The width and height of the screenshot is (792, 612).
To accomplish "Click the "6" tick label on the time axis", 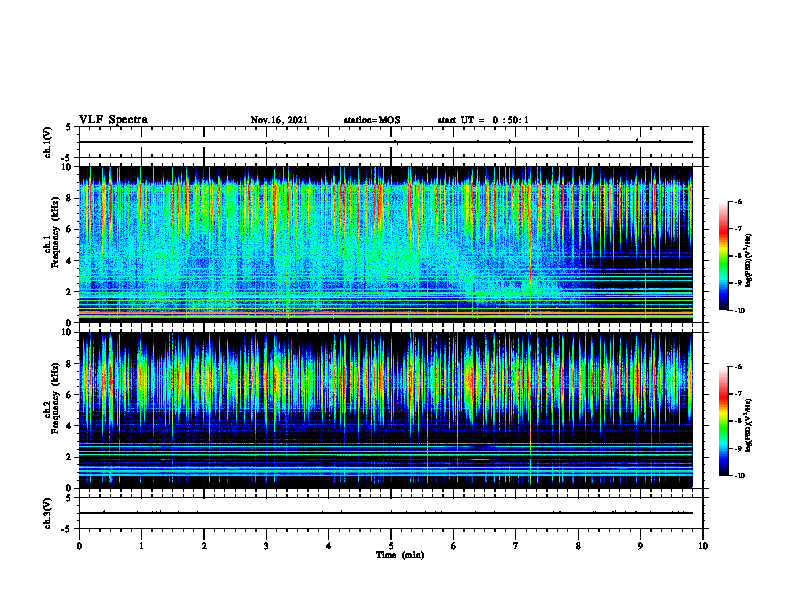I will [454, 546].
